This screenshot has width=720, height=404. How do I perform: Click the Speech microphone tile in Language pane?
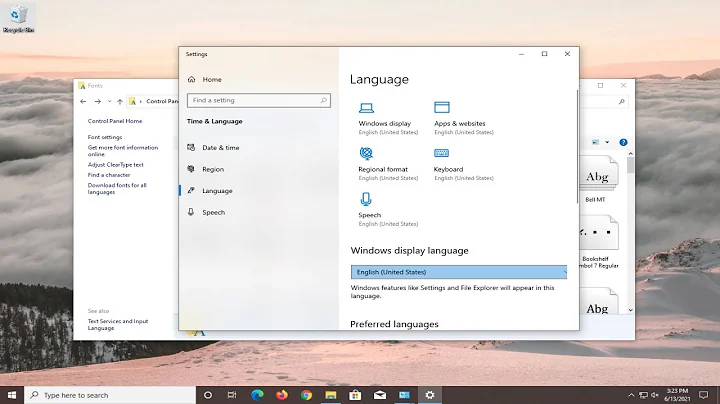tap(367, 199)
